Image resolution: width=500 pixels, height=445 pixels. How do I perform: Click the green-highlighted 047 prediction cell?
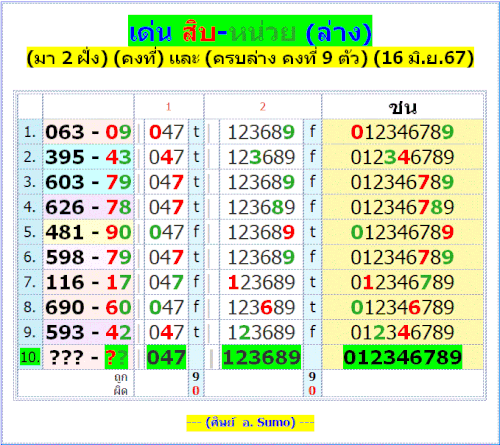click(166, 357)
